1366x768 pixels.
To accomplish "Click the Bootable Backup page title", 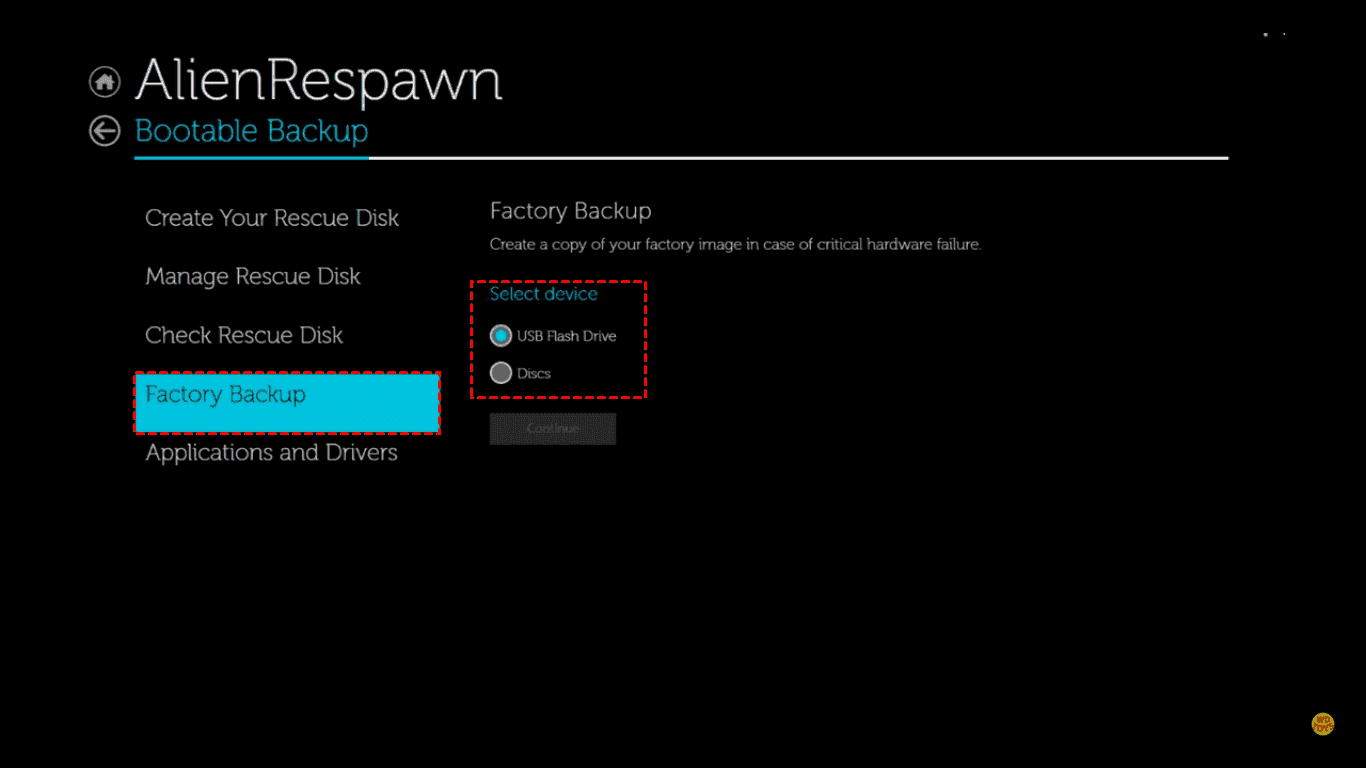I will coord(251,131).
